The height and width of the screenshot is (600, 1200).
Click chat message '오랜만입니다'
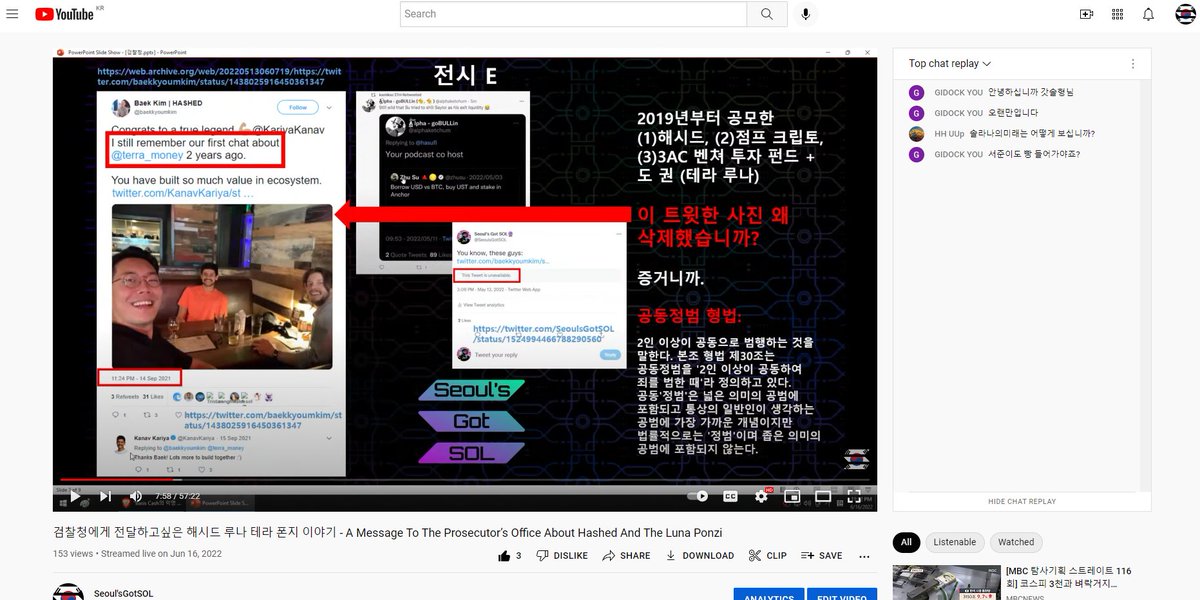pyautogui.click(x=1012, y=113)
